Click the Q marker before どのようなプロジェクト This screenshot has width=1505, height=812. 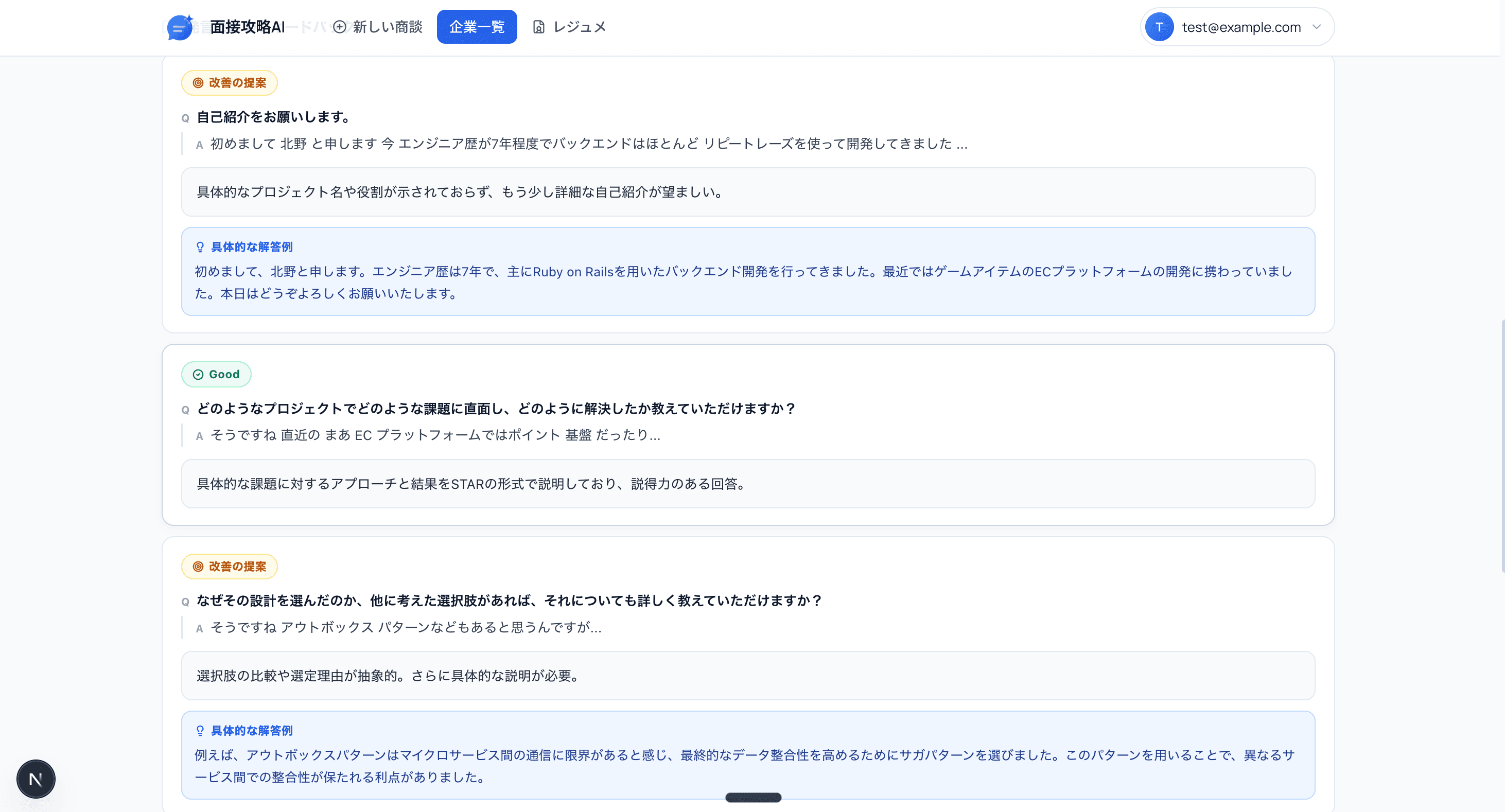[185, 410]
